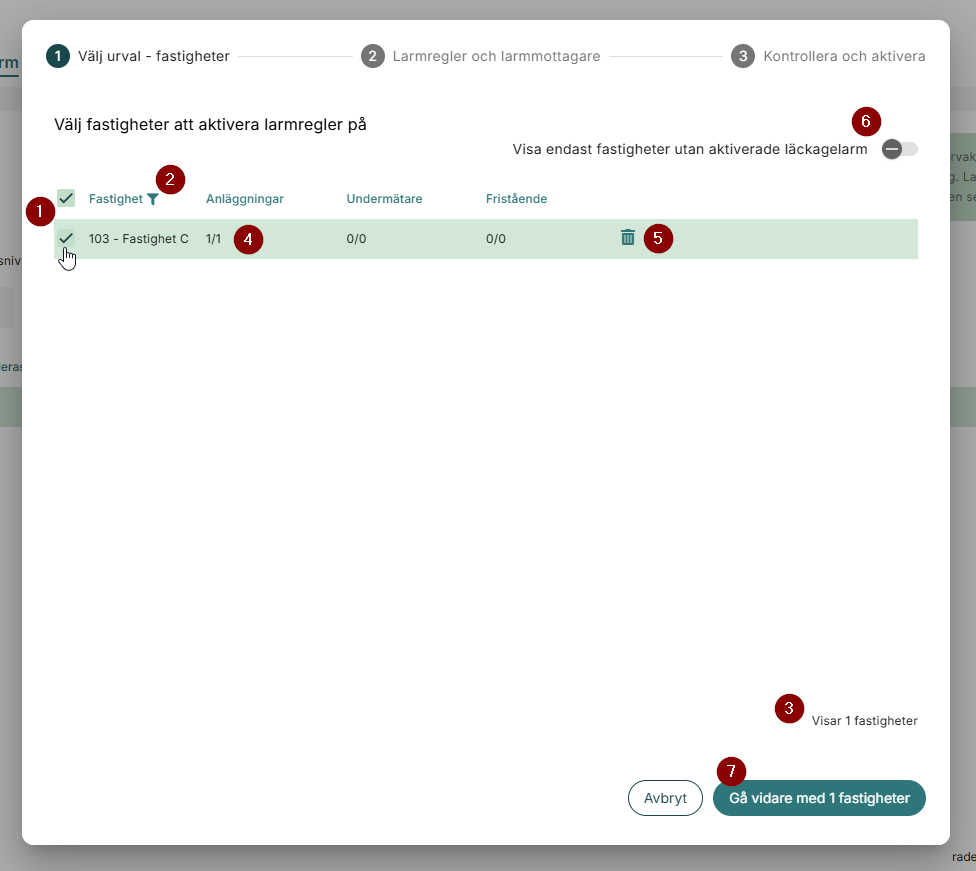
Task: Select the 103 - Fastighet C row name
Action: [138, 239]
